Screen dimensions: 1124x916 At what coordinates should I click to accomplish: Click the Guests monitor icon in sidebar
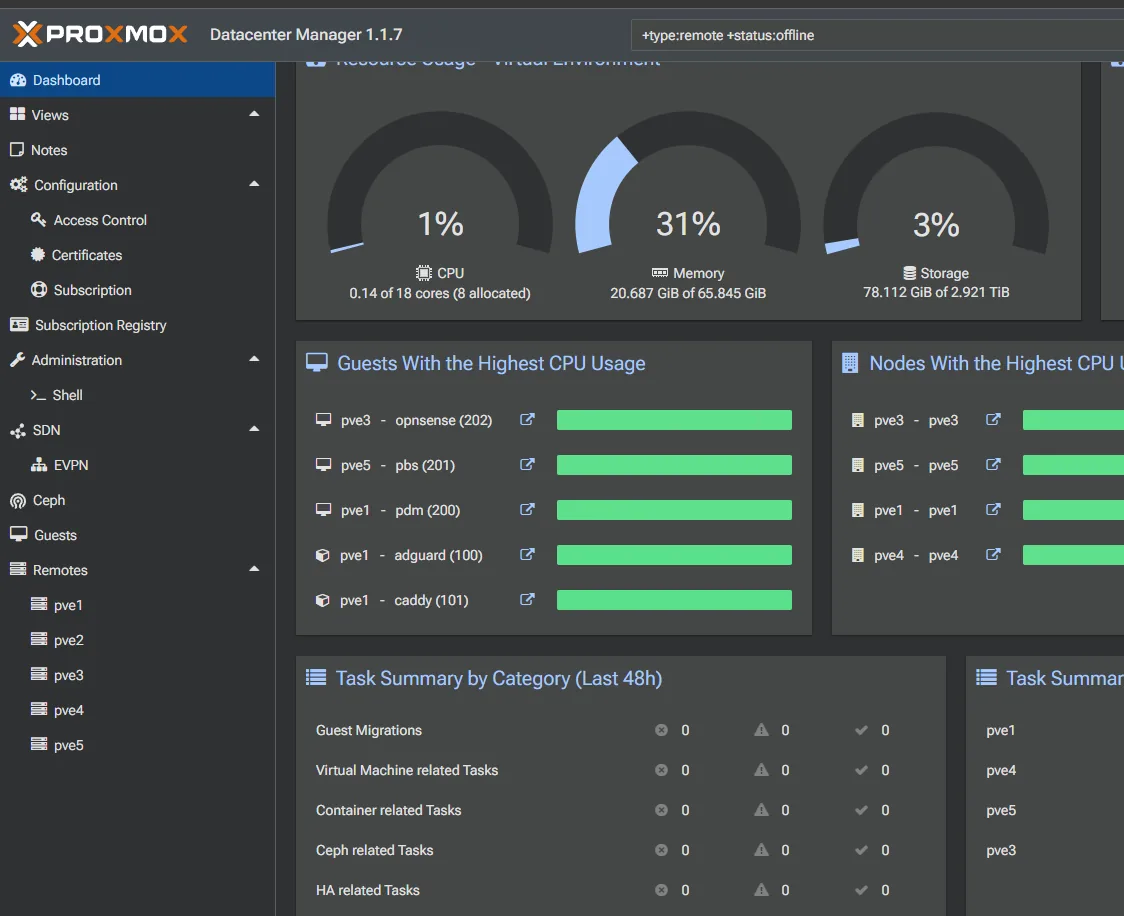point(19,534)
